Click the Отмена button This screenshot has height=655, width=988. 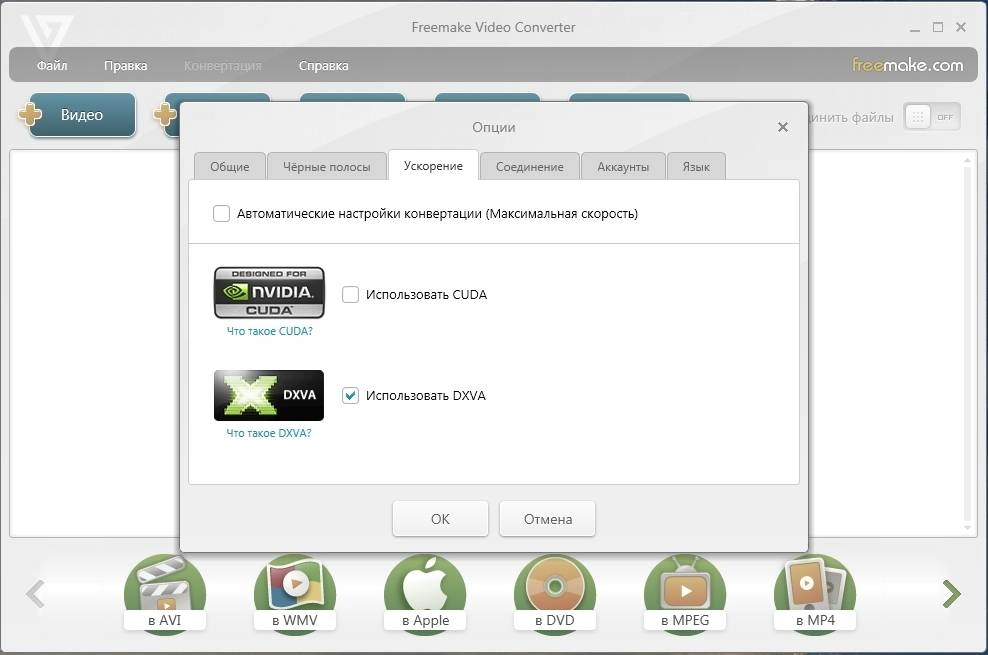point(548,519)
